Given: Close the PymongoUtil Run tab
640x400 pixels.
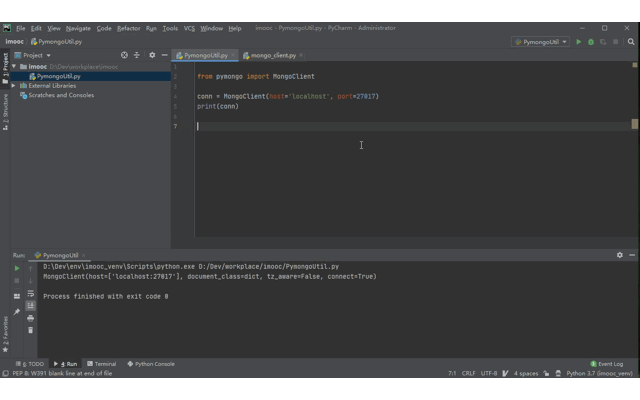Looking at the screenshot, I should pos(83,255).
